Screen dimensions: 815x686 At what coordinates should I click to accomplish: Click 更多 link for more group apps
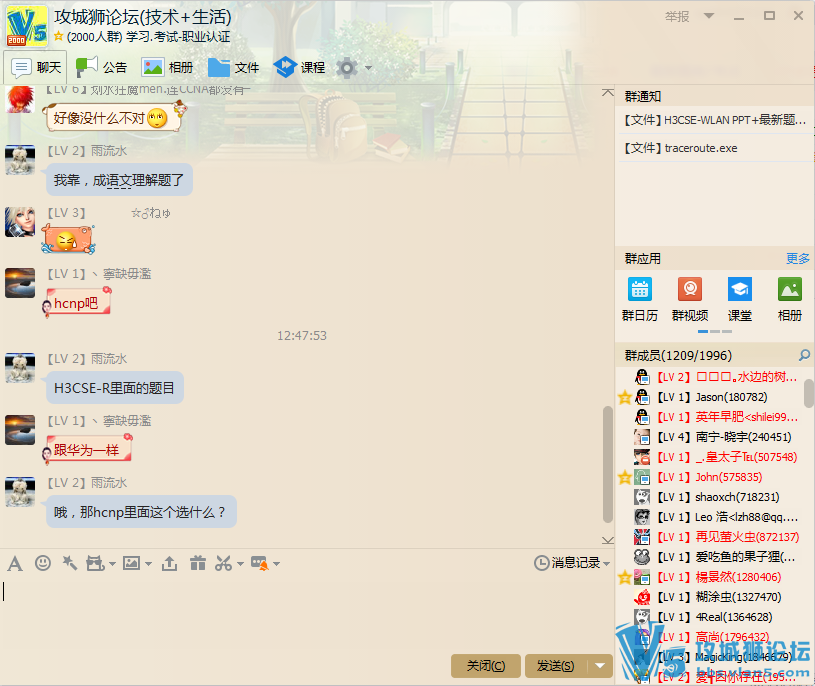coord(797,258)
